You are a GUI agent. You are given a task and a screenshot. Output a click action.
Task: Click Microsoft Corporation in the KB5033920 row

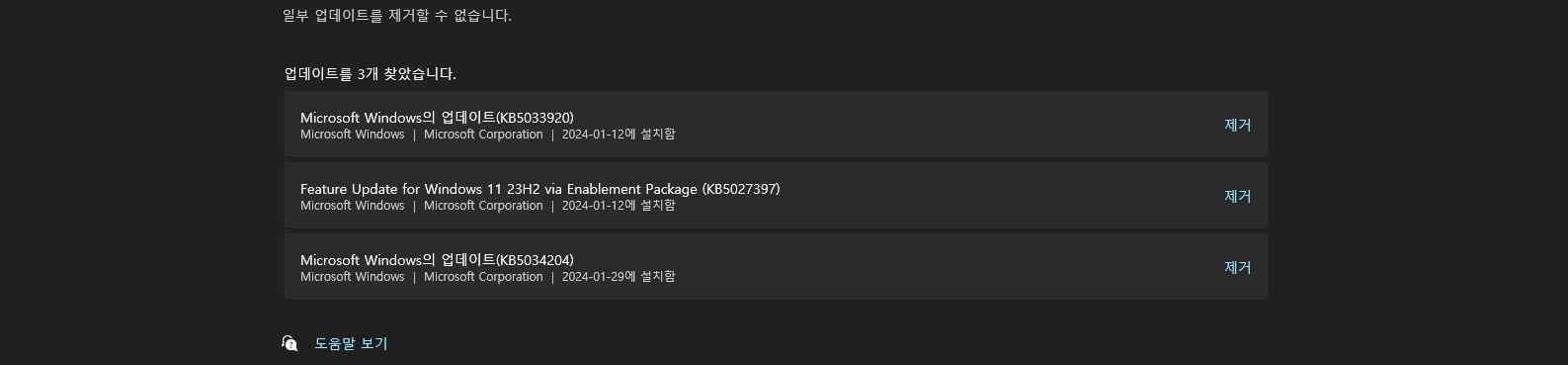(x=483, y=135)
